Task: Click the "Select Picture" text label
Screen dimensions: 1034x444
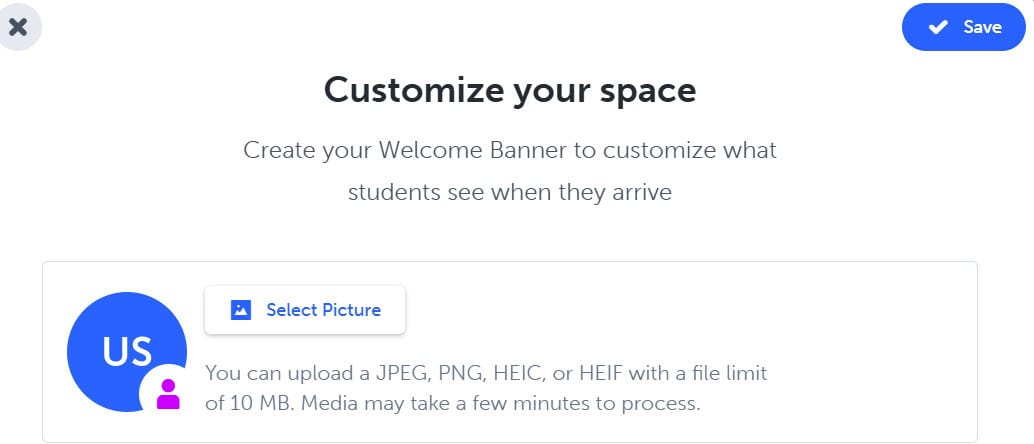Action: point(323,310)
